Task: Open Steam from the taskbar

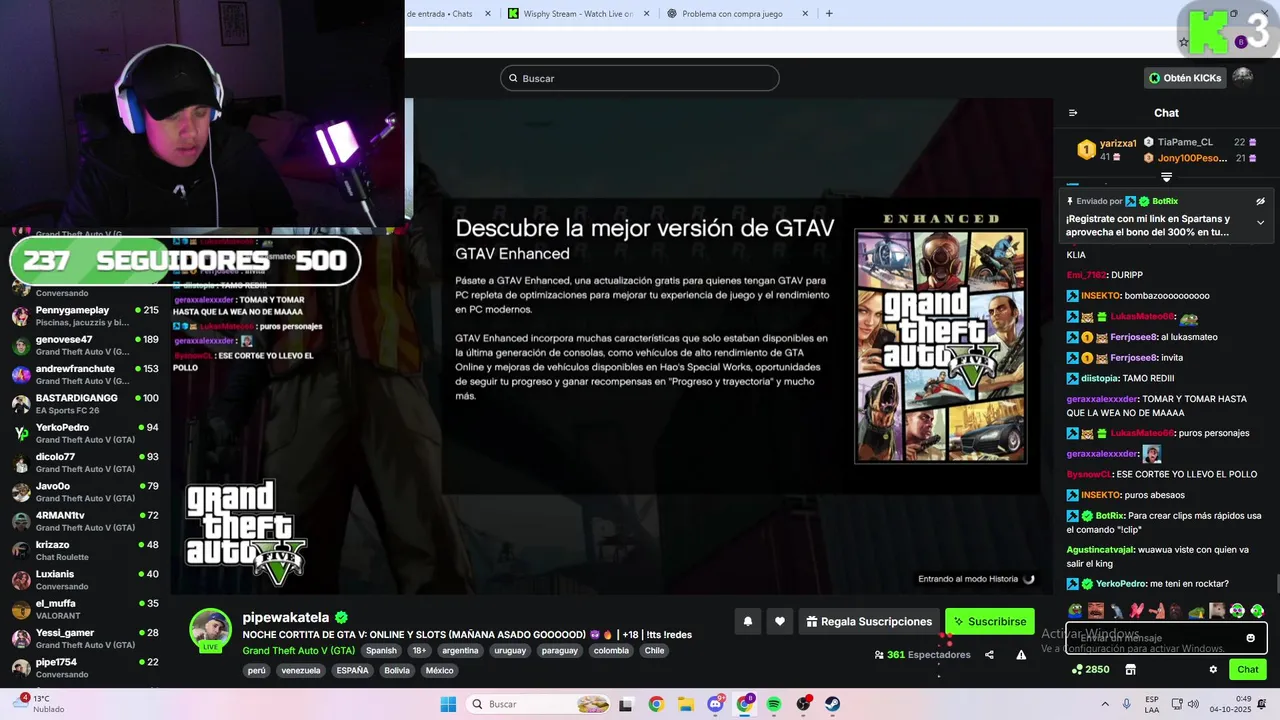Action: (x=832, y=704)
